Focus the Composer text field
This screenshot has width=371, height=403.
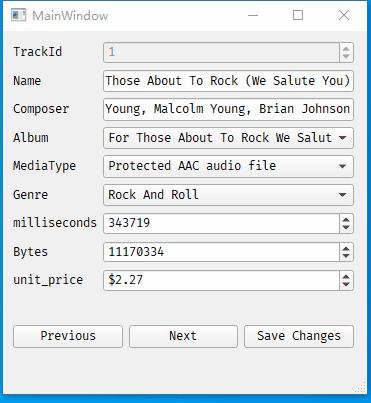[x=228, y=109]
